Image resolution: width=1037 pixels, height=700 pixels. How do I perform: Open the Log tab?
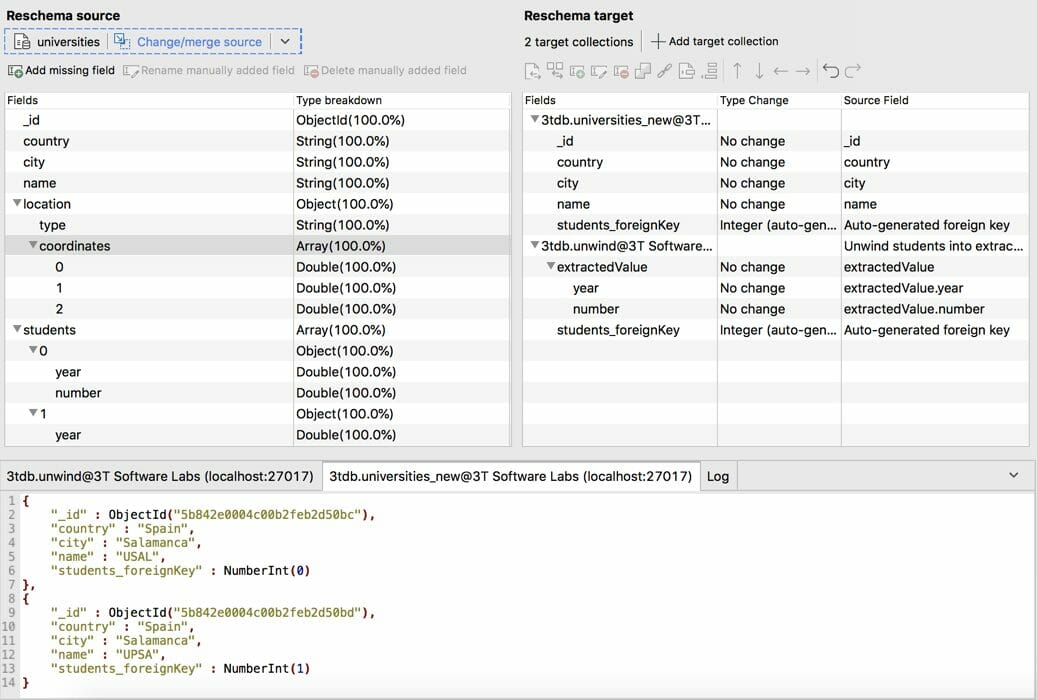[x=718, y=476]
